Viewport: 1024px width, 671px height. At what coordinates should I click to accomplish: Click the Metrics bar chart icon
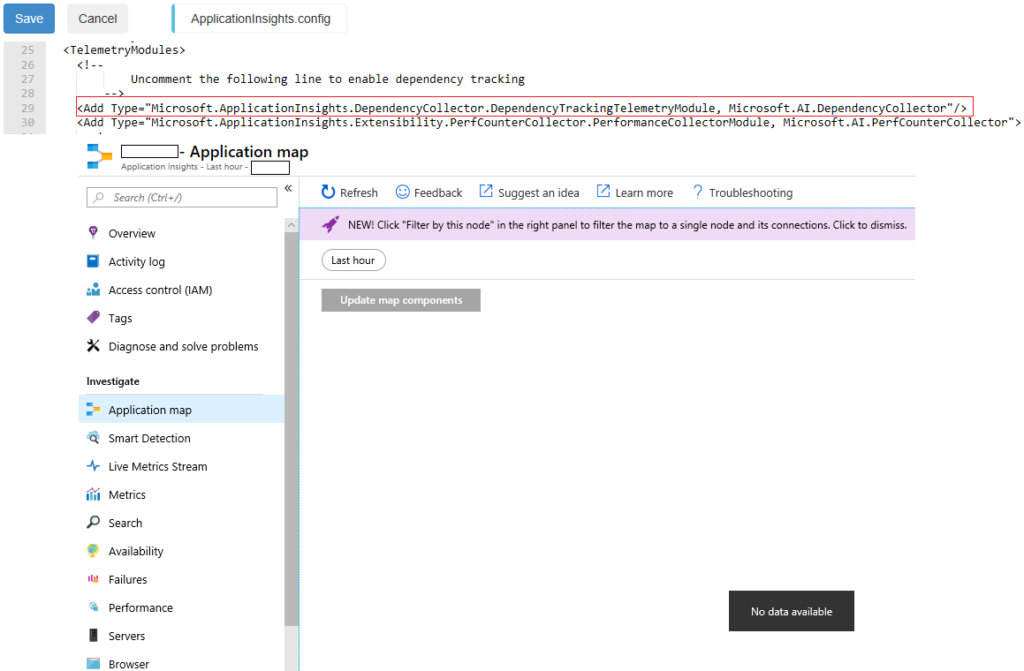pyautogui.click(x=93, y=494)
